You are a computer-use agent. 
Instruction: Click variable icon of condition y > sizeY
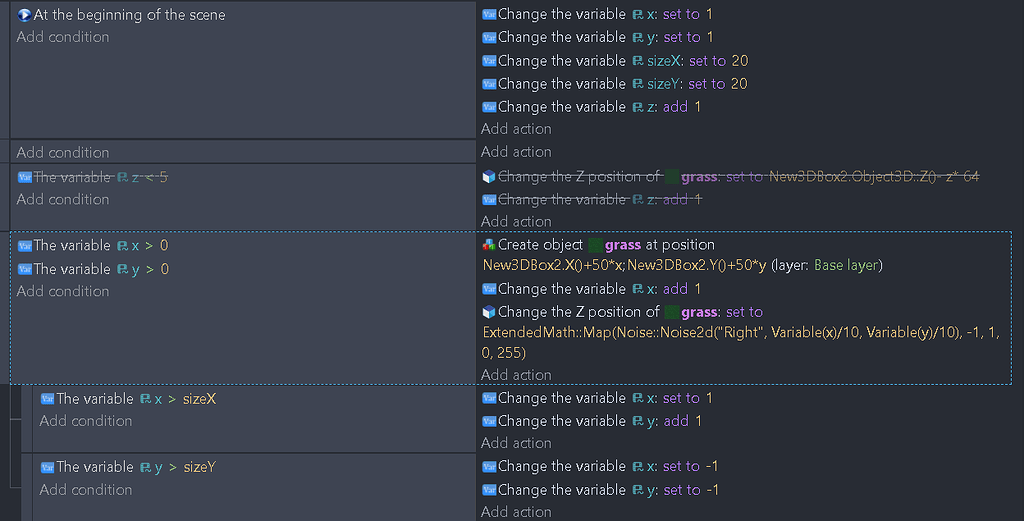tap(47, 467)
